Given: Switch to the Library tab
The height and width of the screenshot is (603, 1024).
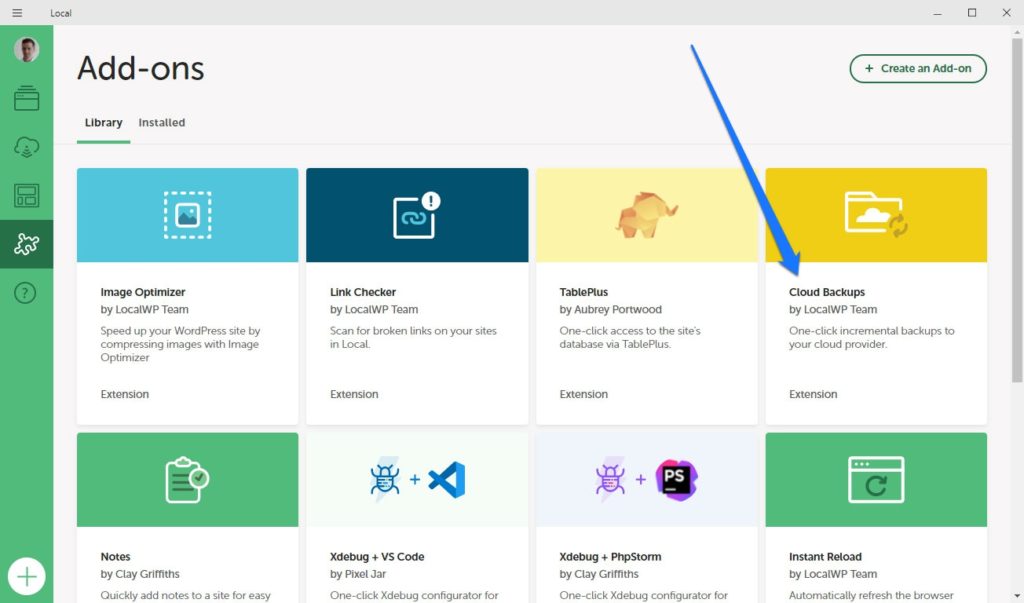Looking at the screenshot, I should tap(103, 123).
